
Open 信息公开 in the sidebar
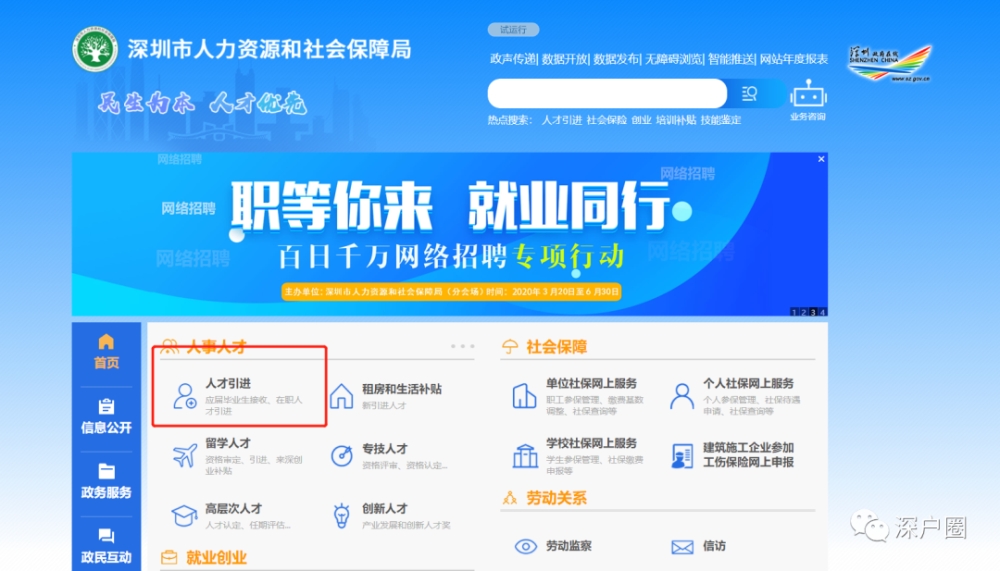point(106,417)
